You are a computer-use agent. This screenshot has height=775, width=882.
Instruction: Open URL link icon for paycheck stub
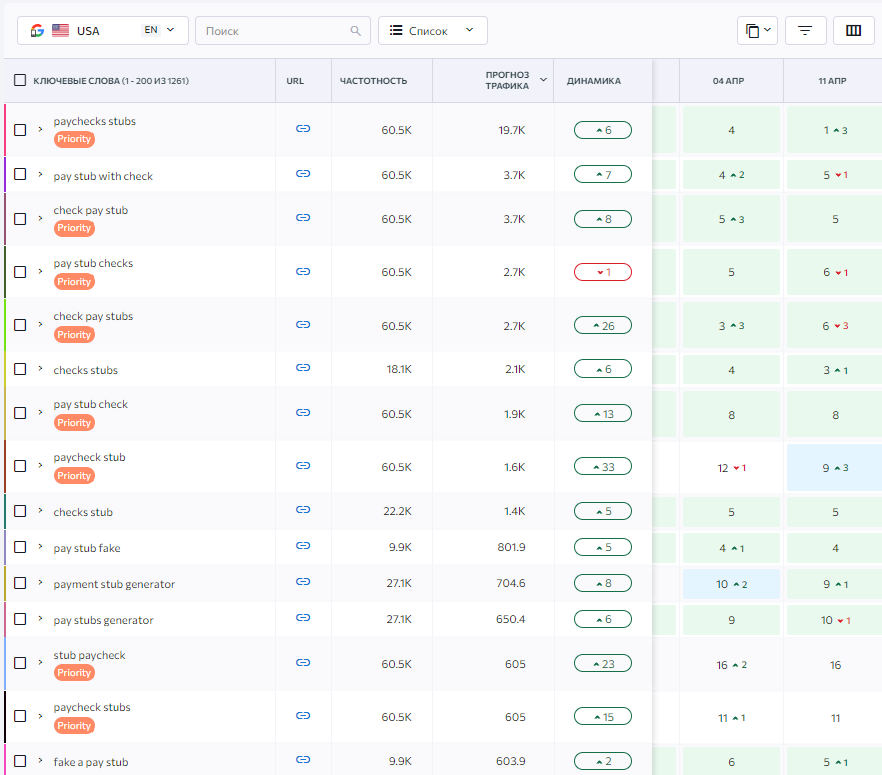[303, 466]
